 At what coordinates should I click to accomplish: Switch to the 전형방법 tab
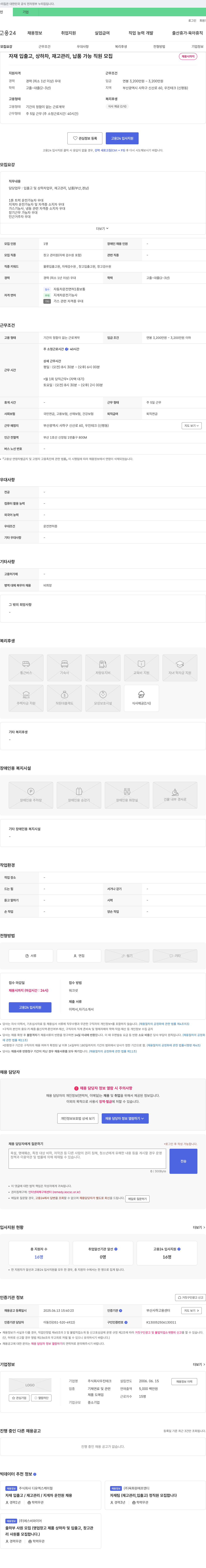click(159, 46)
